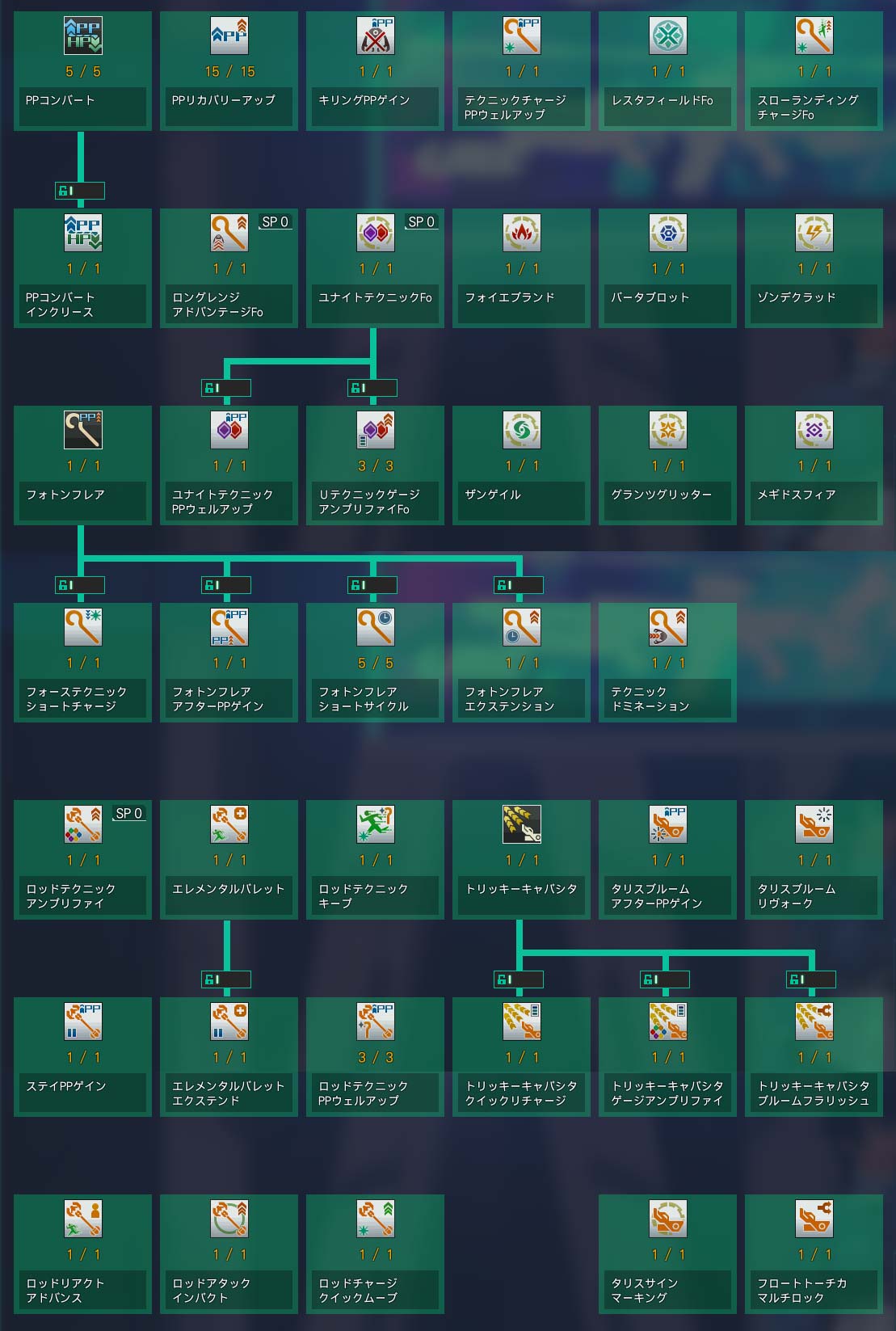Select the フォイエブランド flame icon
The image size is (896, 1331).
pyautogui.click(x=521, y=233)
